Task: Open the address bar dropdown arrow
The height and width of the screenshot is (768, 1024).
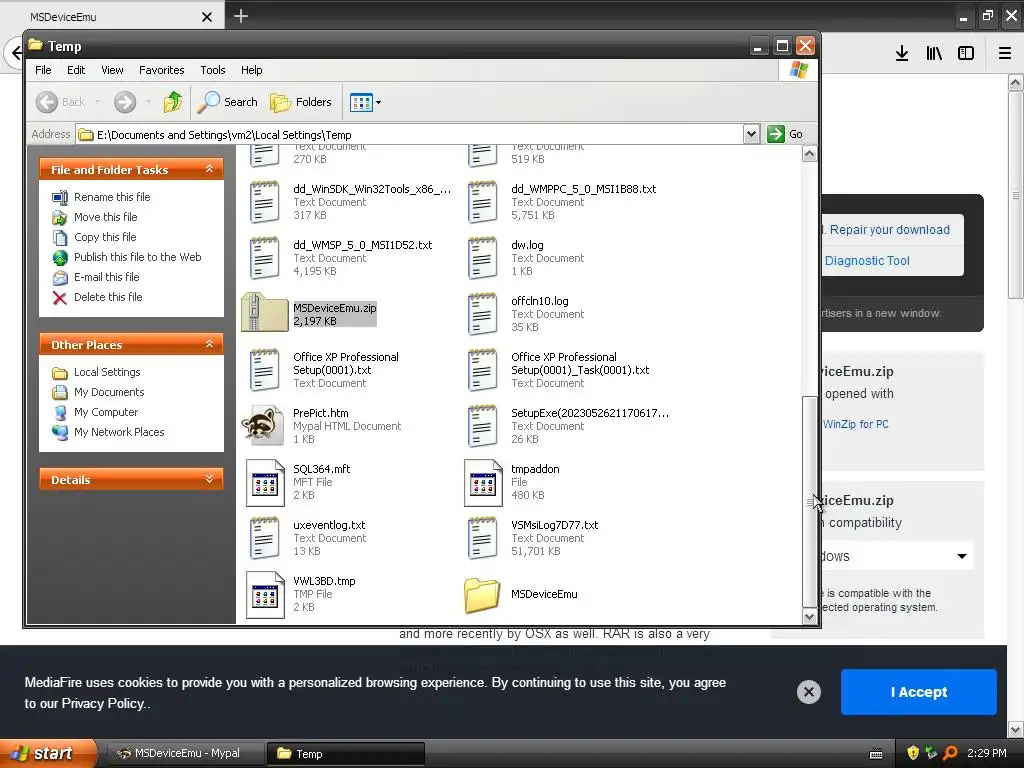Action: coord(751,134)
